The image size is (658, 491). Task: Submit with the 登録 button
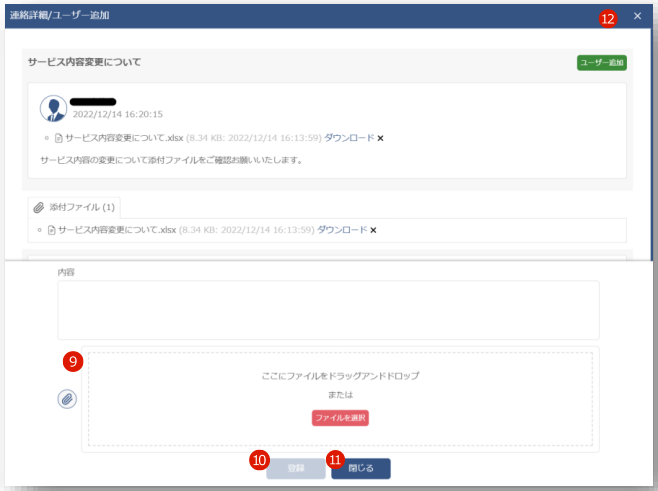tap(295, 468)
